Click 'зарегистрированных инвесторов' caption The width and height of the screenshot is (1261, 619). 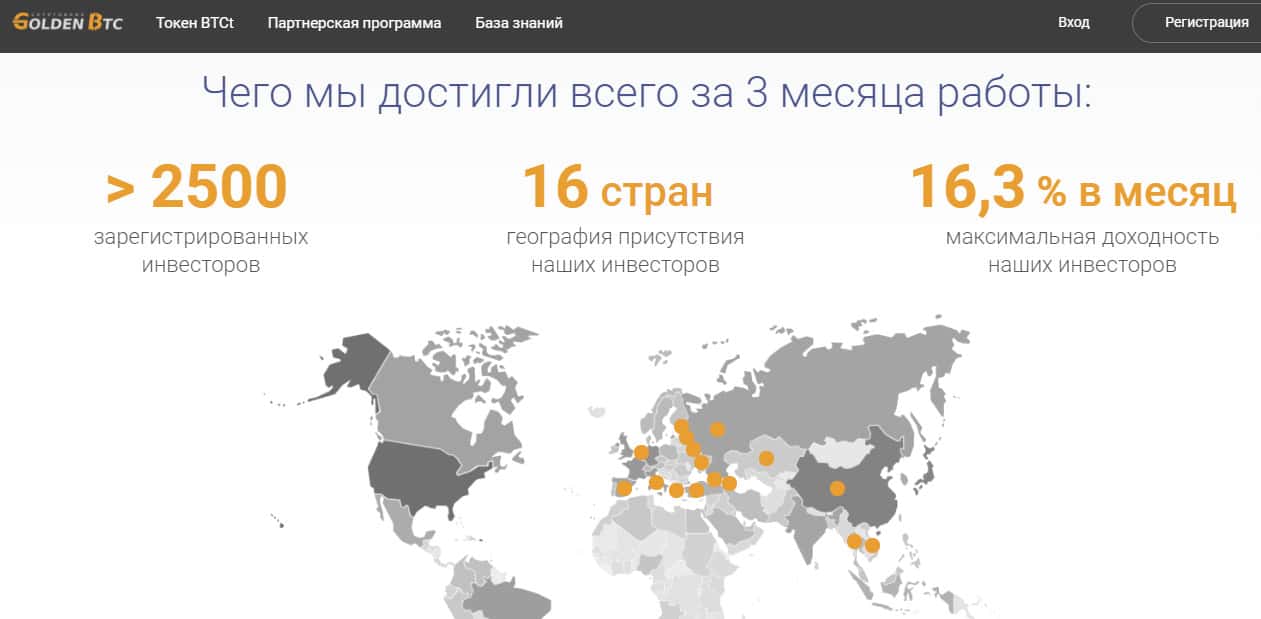201,252
